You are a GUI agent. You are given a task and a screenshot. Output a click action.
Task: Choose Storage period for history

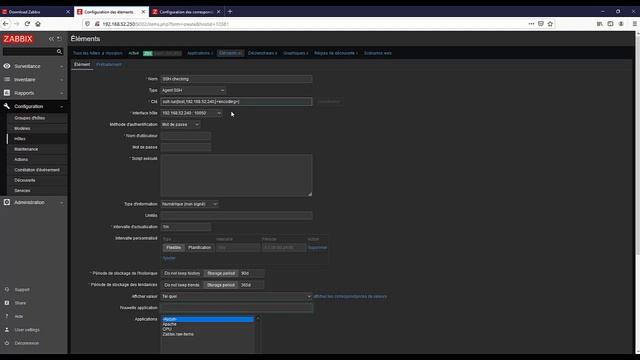pos(221,273)
